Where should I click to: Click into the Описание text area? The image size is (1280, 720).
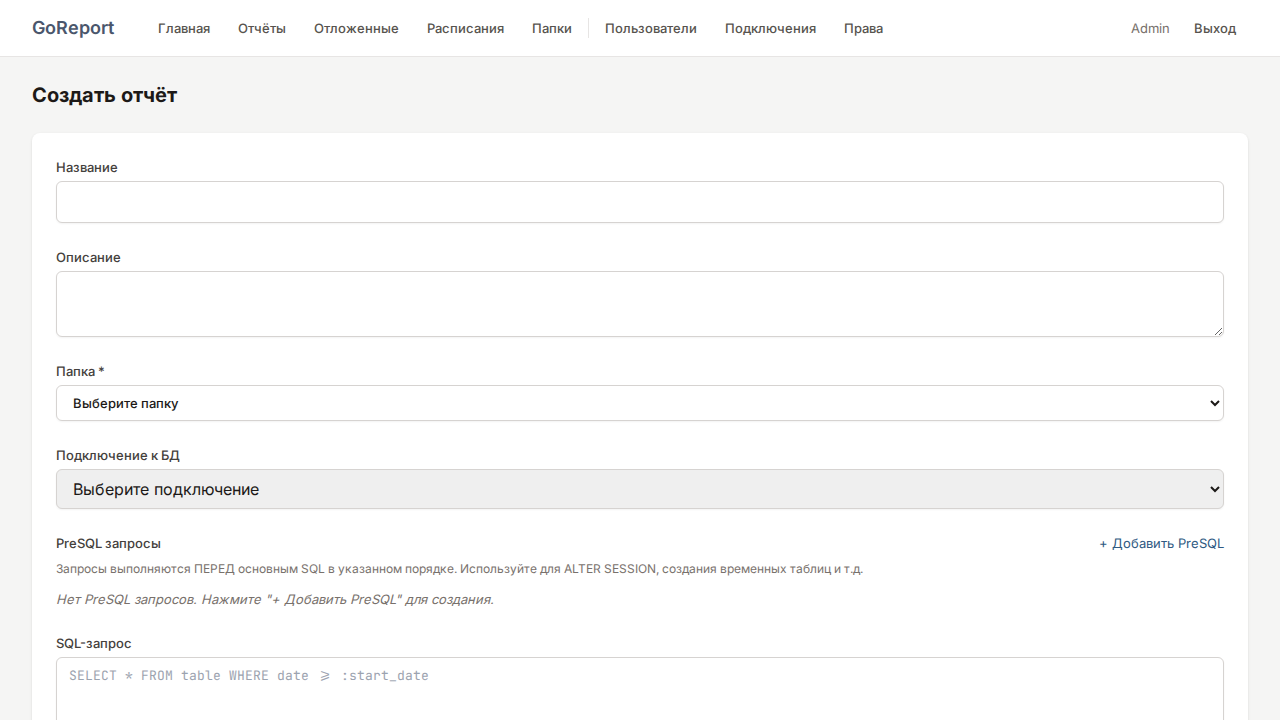point(640,304)
